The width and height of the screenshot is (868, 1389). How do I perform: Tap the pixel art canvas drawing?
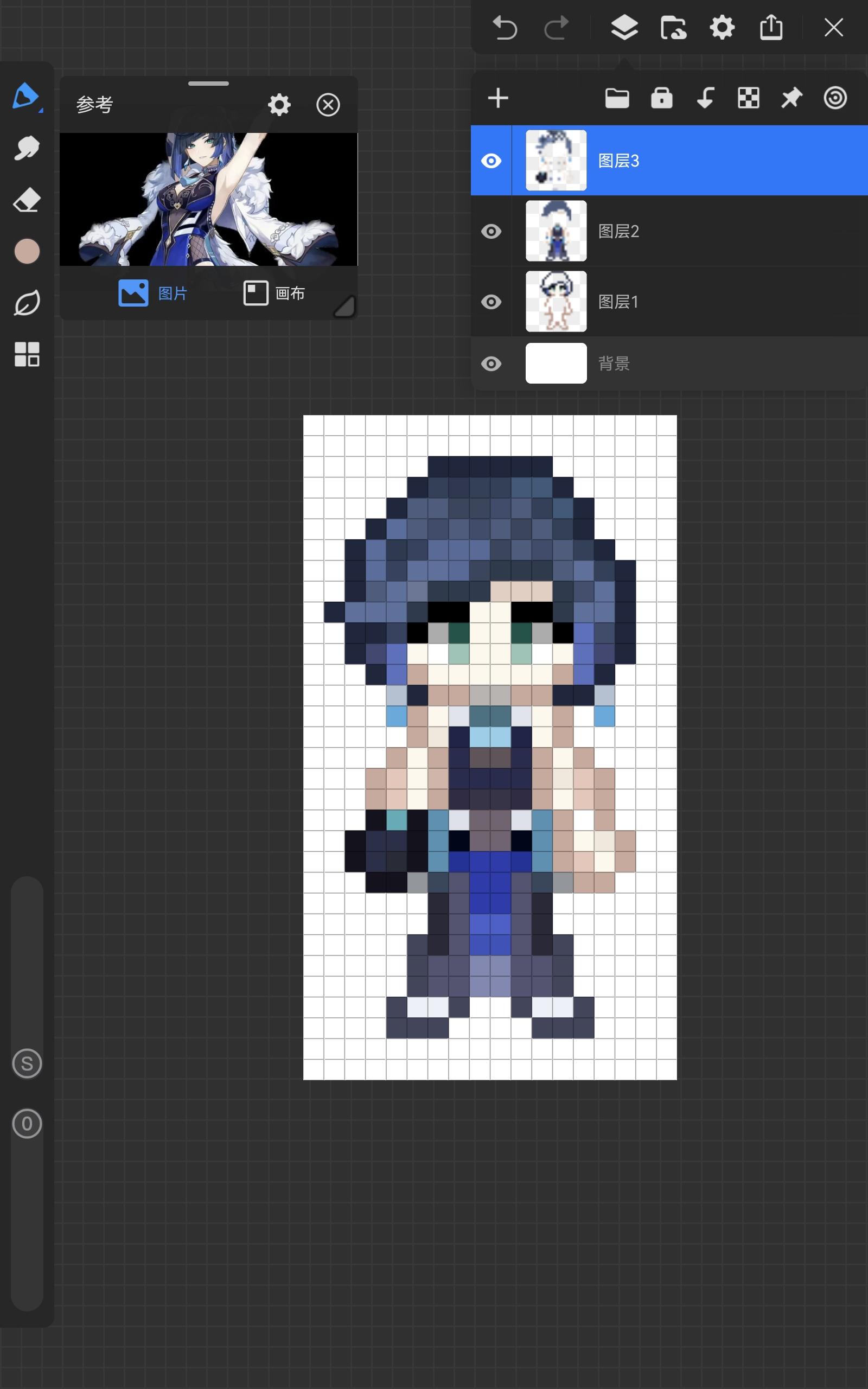click(490, 747)
